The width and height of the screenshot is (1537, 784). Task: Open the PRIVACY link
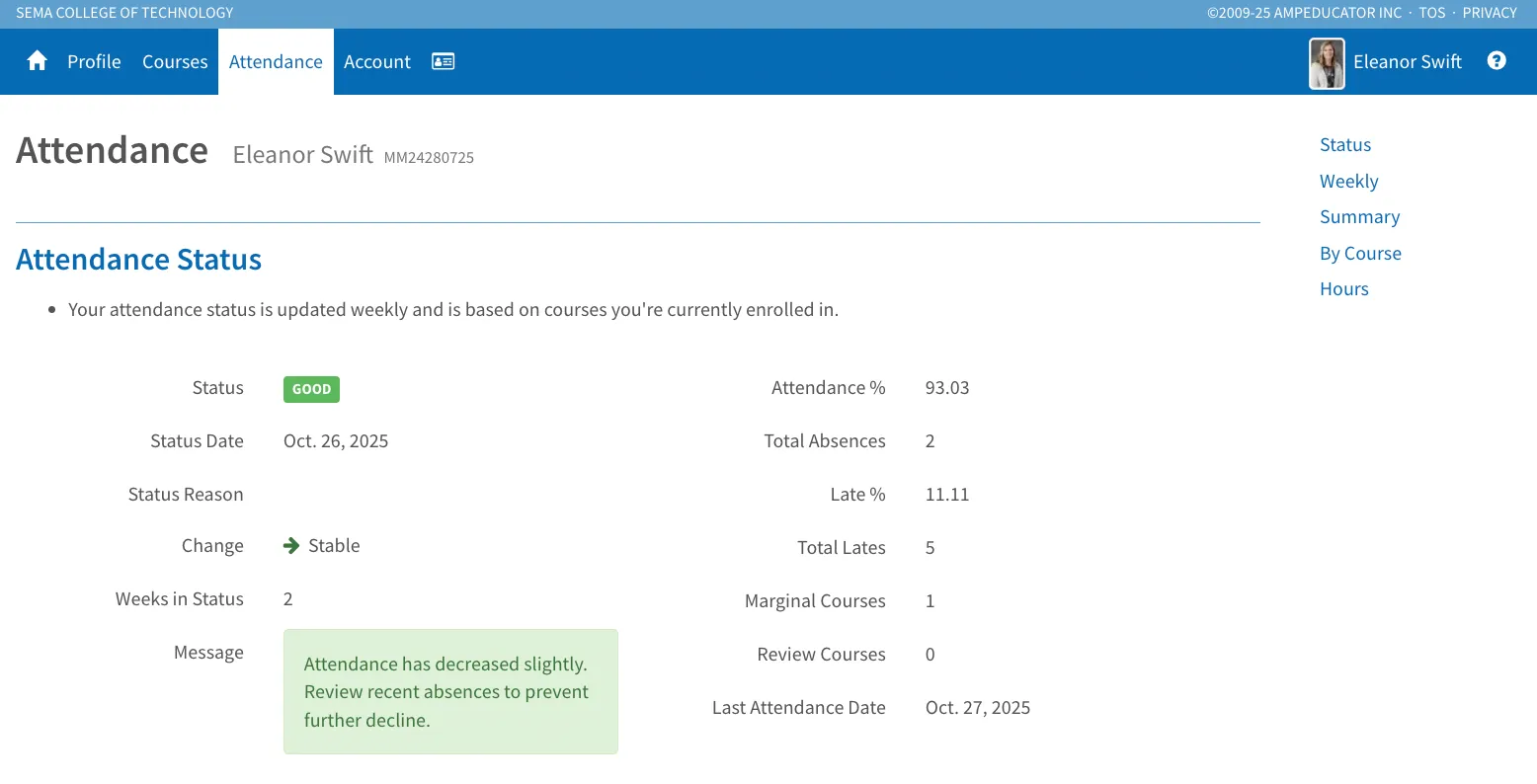click(x=1490, y=13)
